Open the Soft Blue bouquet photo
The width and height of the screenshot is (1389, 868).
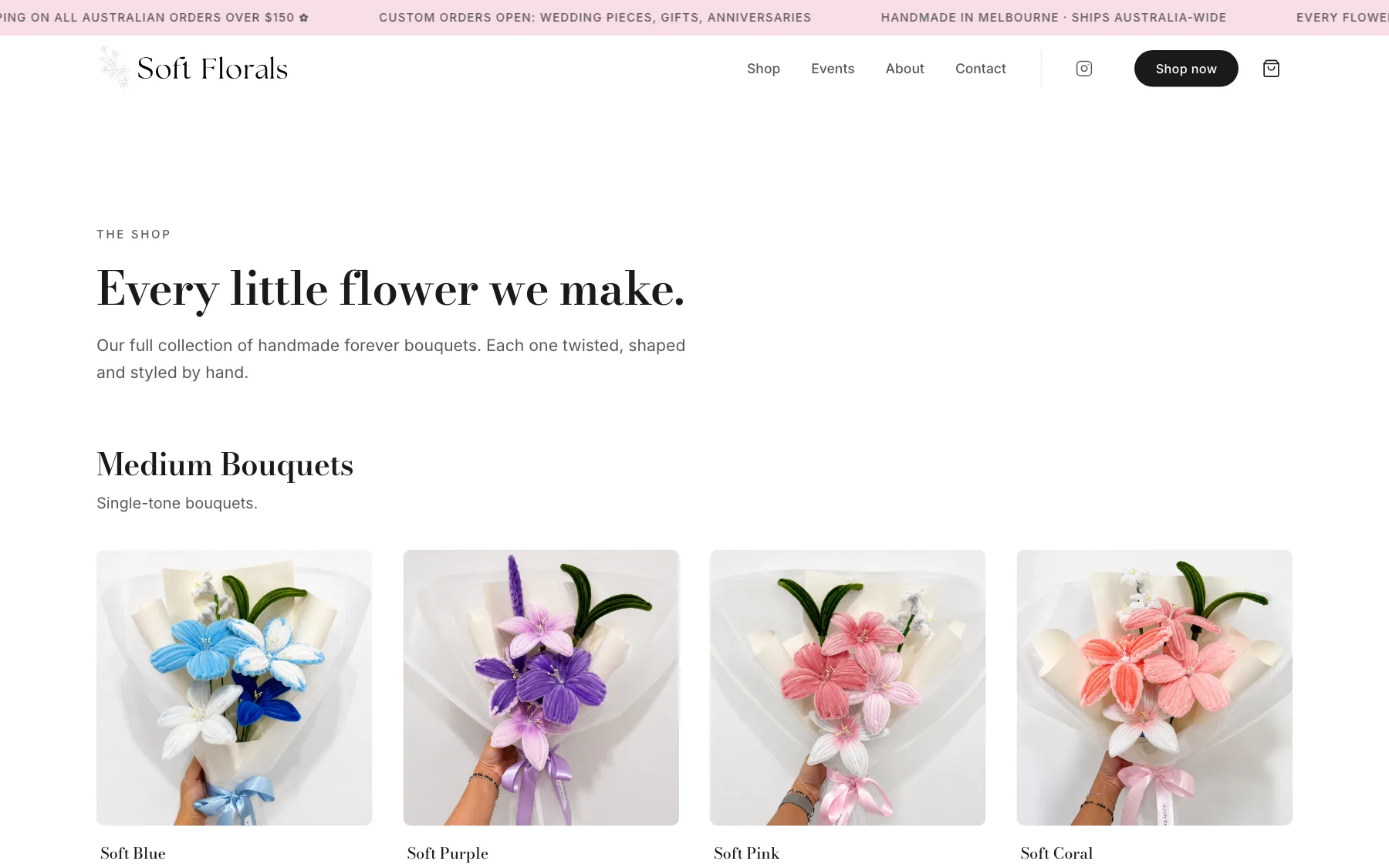(x=234, y=687)
